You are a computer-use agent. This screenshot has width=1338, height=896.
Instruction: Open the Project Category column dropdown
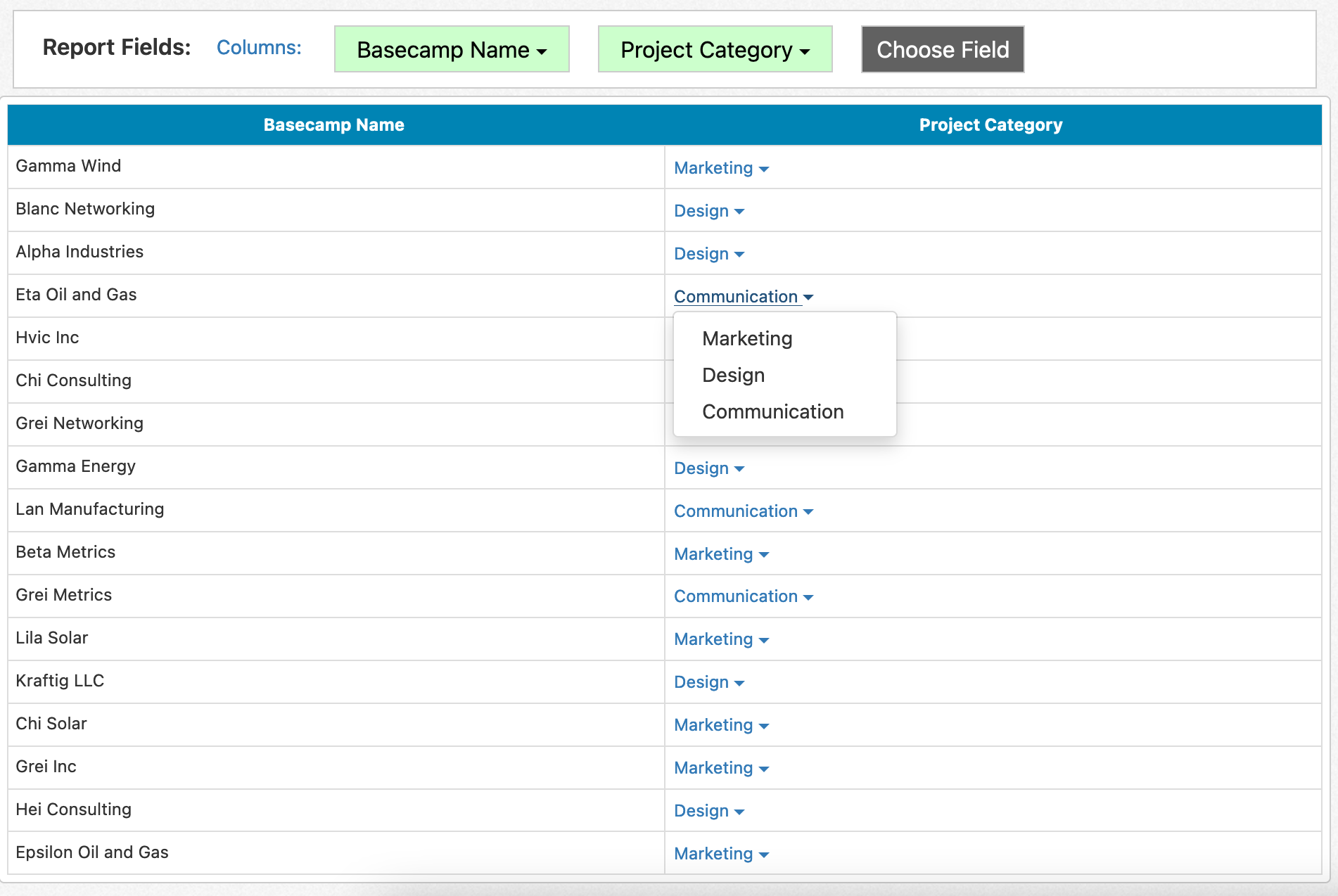pos(715,50)
